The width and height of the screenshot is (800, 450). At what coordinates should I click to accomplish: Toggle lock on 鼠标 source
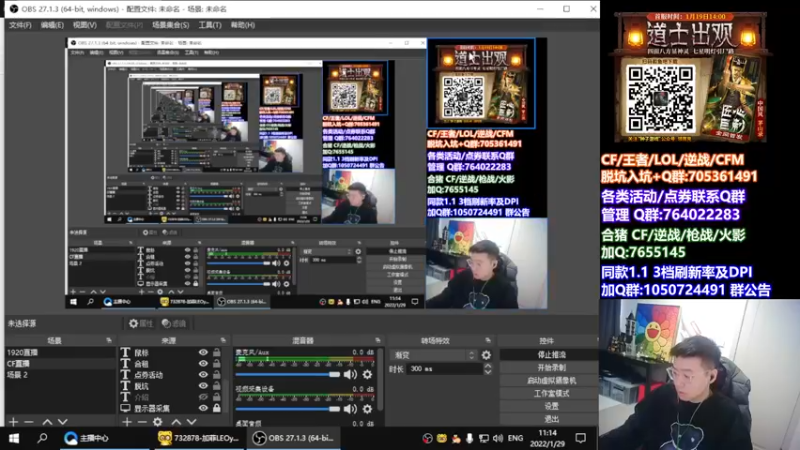pyautogui.click(x=217, y=353)
